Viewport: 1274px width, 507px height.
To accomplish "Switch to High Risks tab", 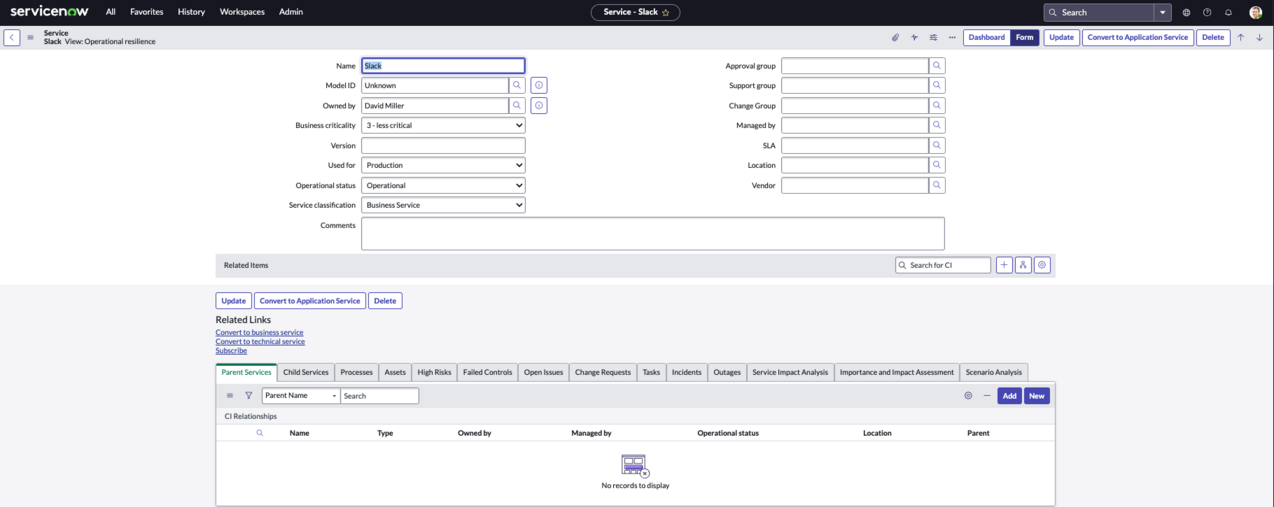I will 434,372.
